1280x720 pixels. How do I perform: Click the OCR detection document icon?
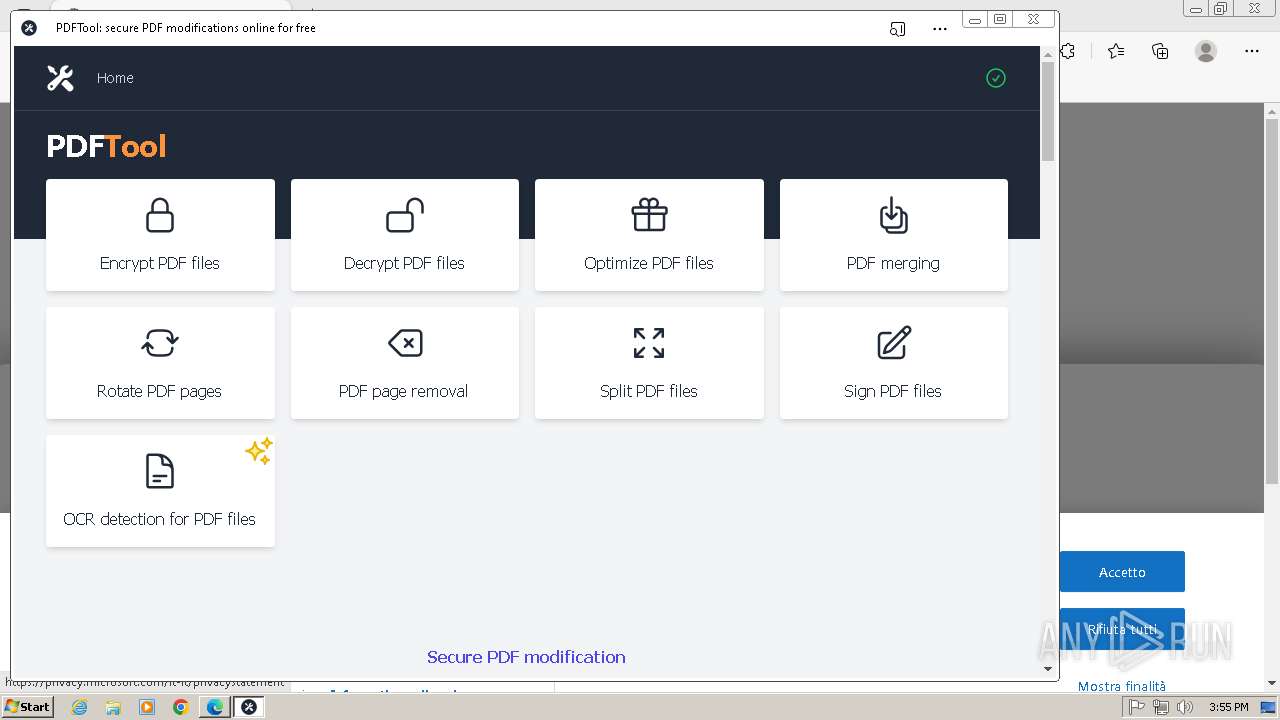point(160,471)
